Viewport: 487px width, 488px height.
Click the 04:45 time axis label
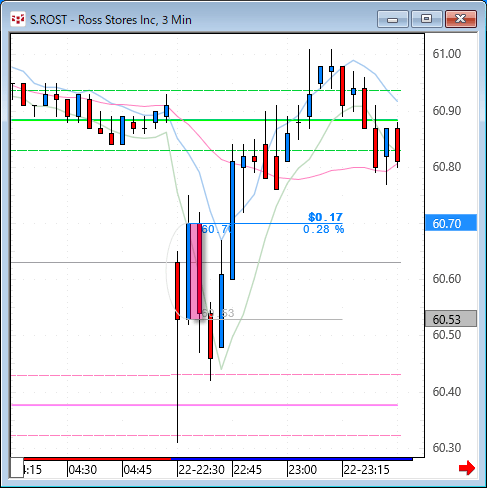(x=137, y=469)
